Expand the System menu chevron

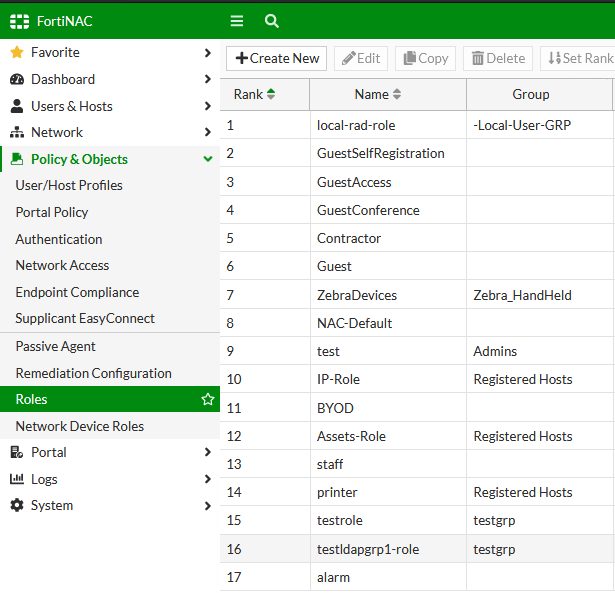tap(208, 506)
